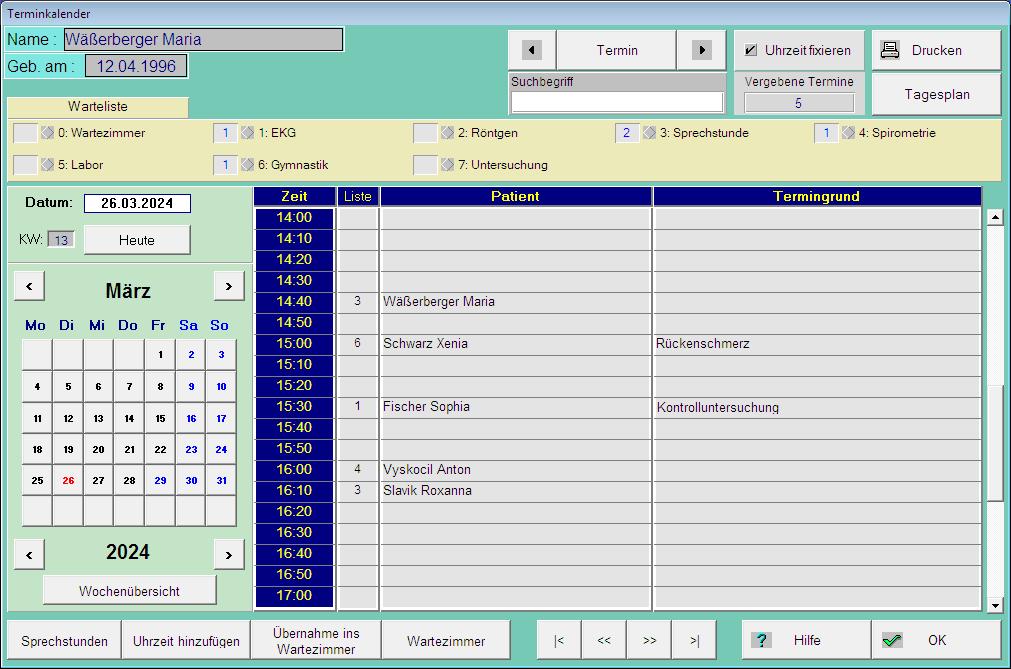Image resolution: width=1011 pixels, height=669 pixels.
Task: Show next month after März
Action: tap(229, 286)
